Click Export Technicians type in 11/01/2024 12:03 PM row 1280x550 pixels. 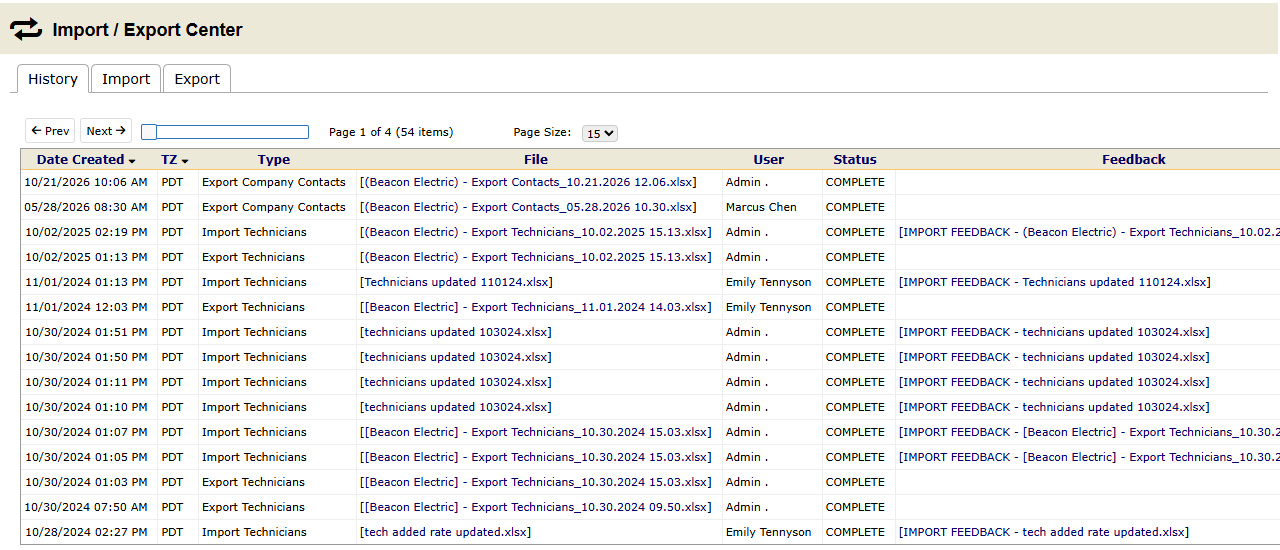point(254,307)
